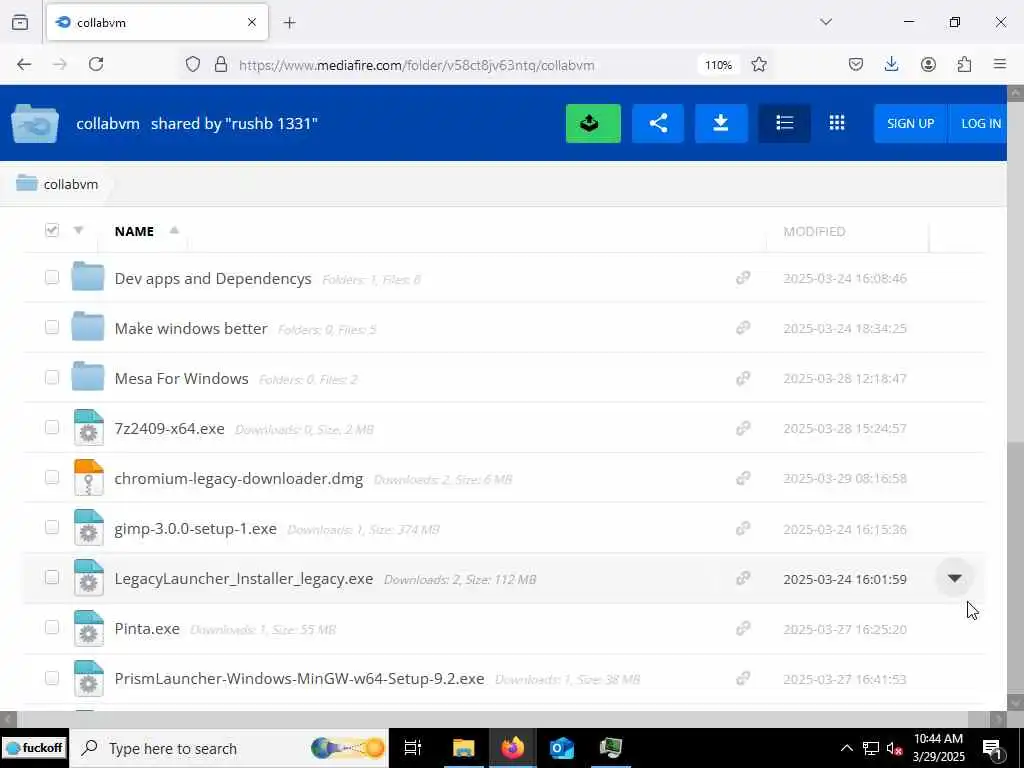This screenshot has height=768, width=1024.
Task: Copy link icon for PrismLauncher setup exe
Action: tap(743, 679)
